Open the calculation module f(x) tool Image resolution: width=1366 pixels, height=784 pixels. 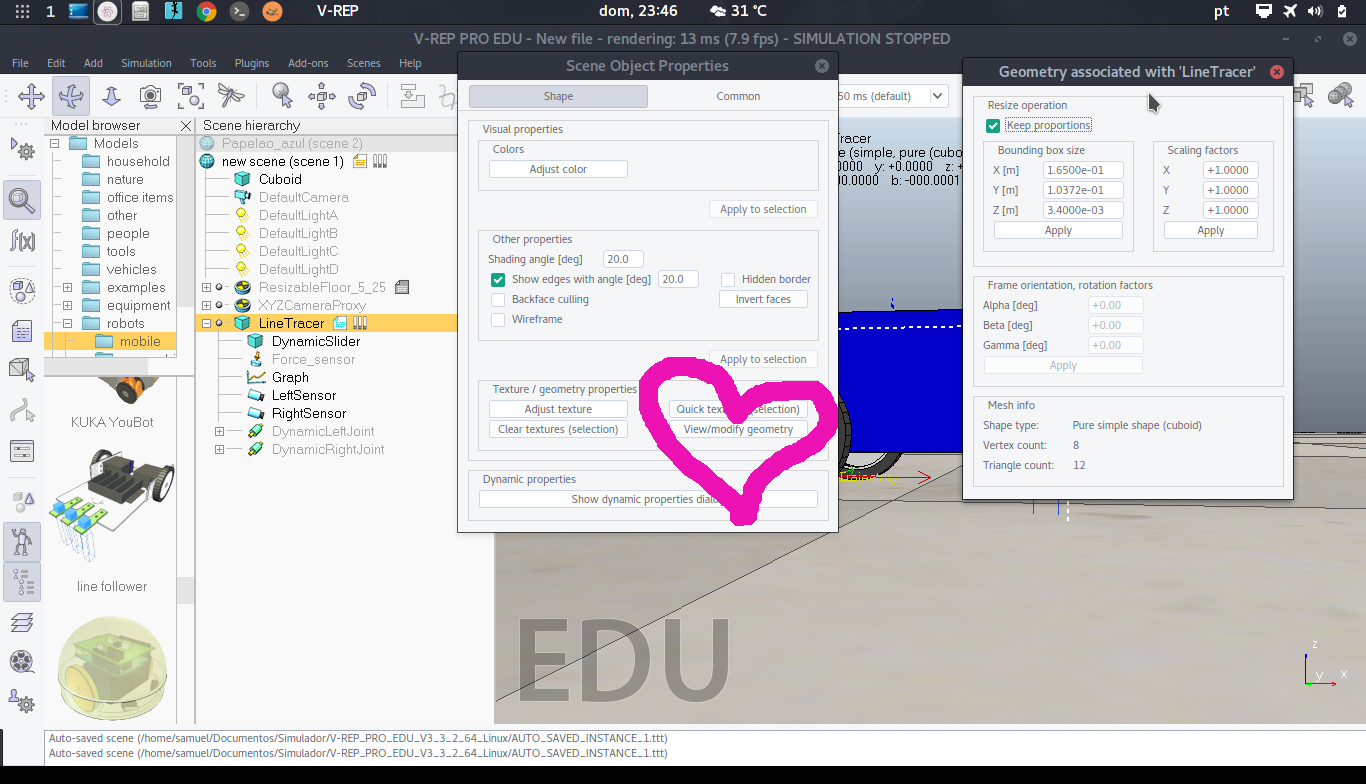point(22,240)
